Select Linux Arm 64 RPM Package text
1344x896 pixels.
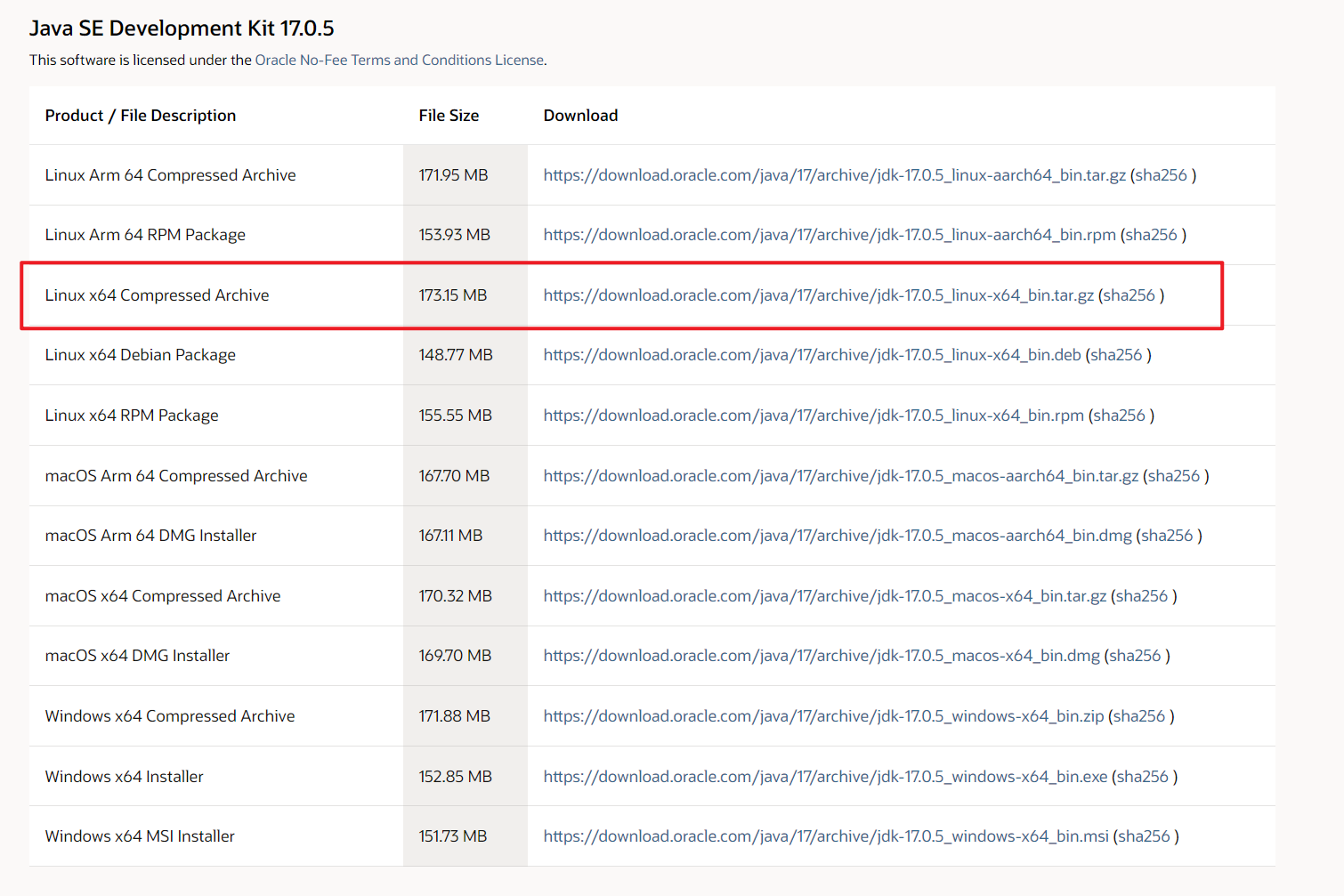pos(145,235)
